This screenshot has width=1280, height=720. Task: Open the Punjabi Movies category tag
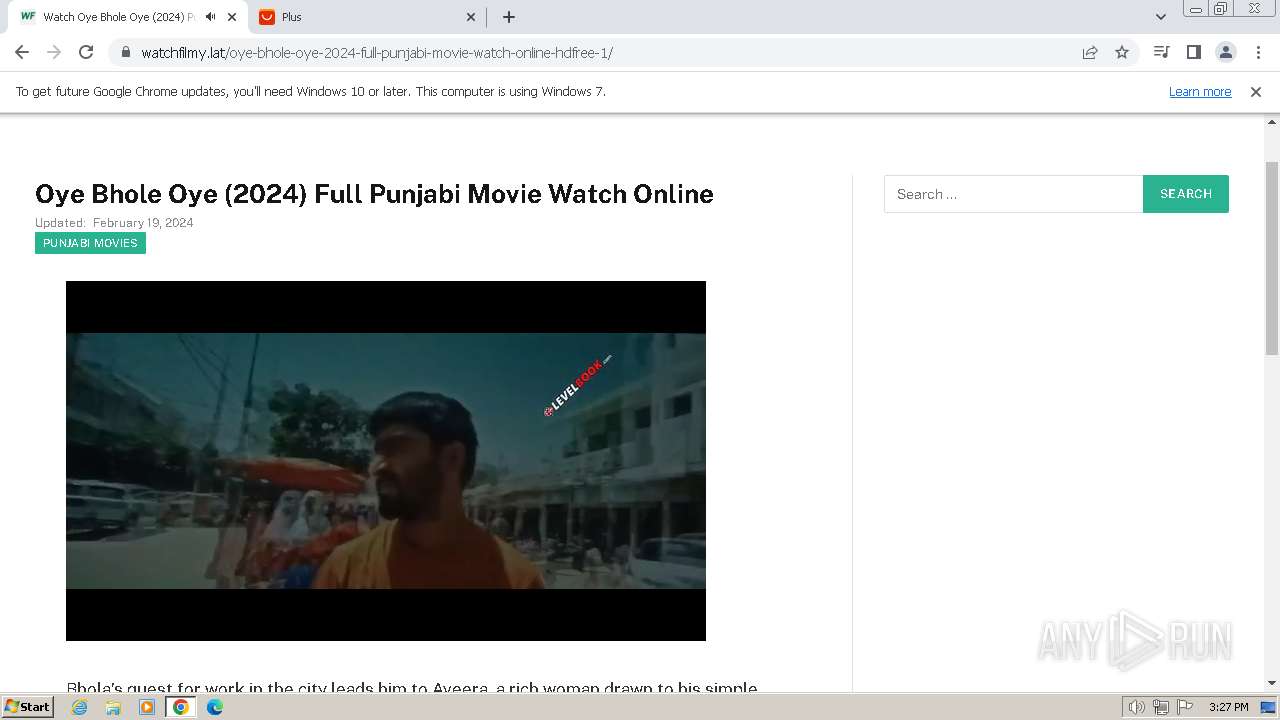(90, 243)
